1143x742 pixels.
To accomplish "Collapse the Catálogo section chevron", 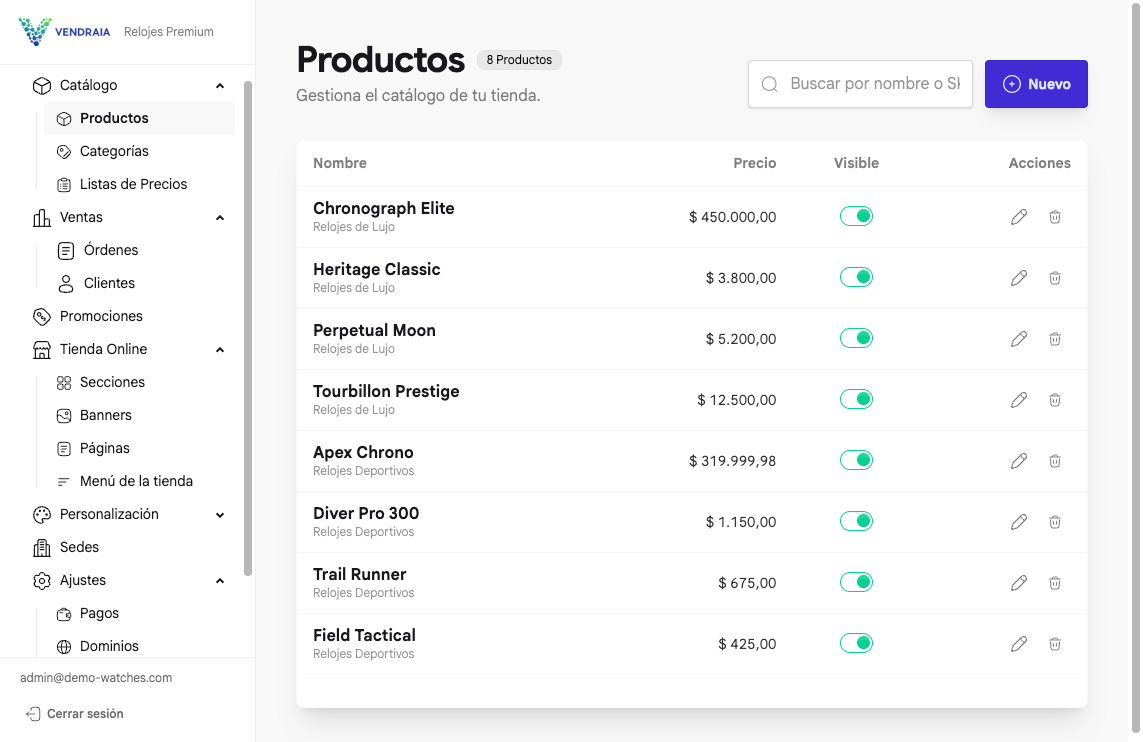I will click(220, 86).
